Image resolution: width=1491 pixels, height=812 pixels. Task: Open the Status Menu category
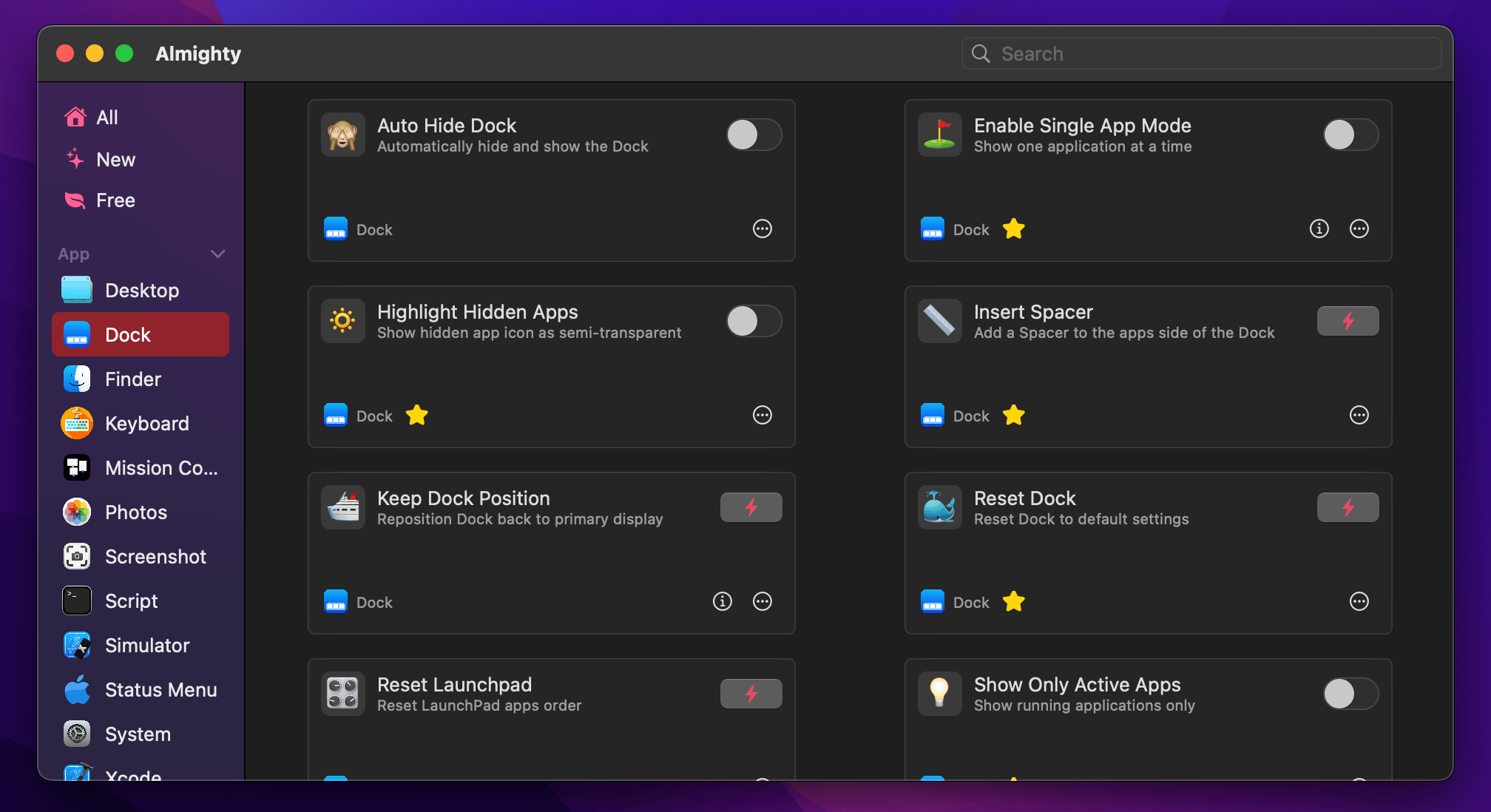click(x=141, y=689)
